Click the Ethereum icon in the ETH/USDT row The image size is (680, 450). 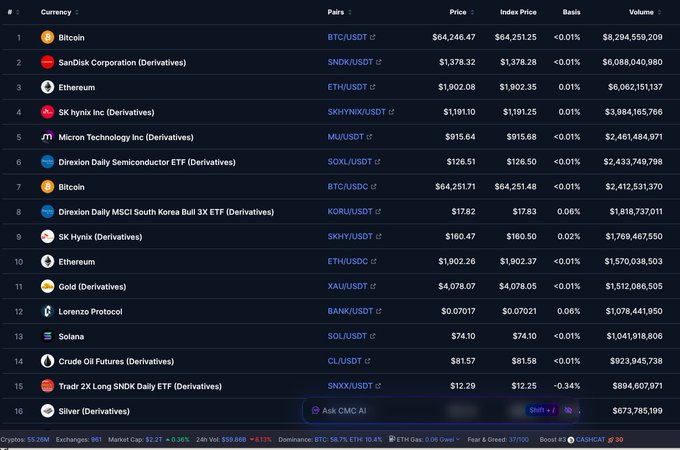click(x=47, y=87)
